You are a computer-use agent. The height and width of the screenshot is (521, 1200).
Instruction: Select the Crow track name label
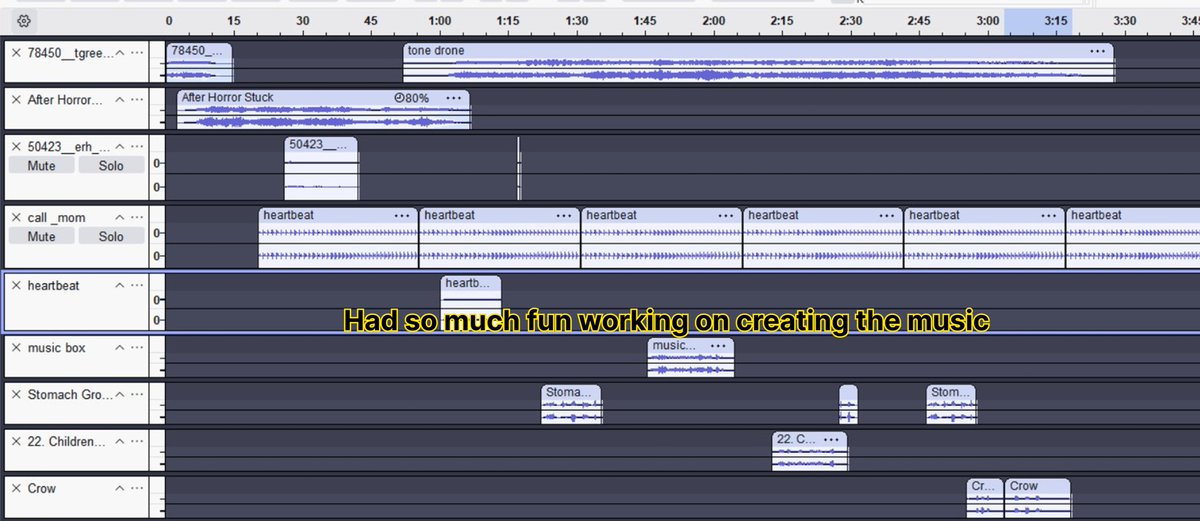coord(42,489)
